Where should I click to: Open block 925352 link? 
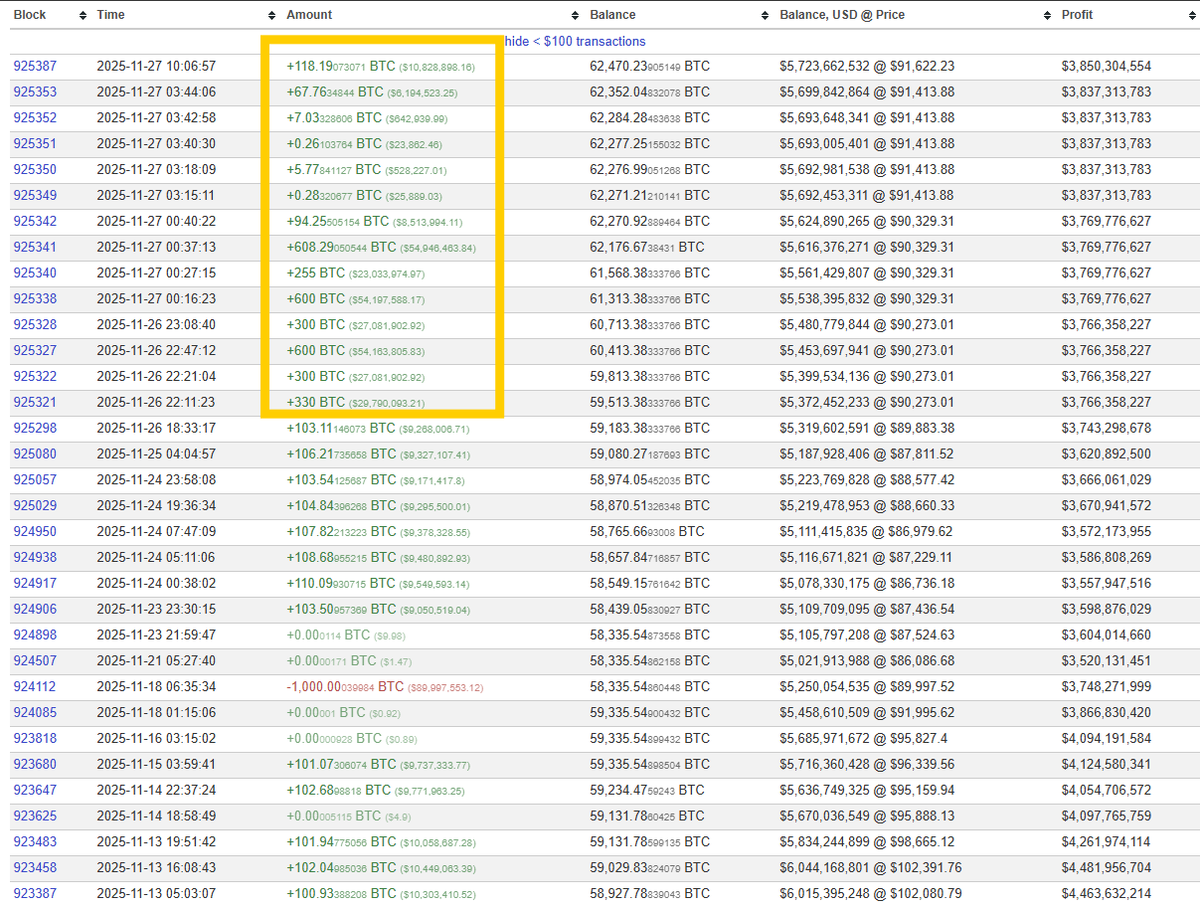[35, 118]
